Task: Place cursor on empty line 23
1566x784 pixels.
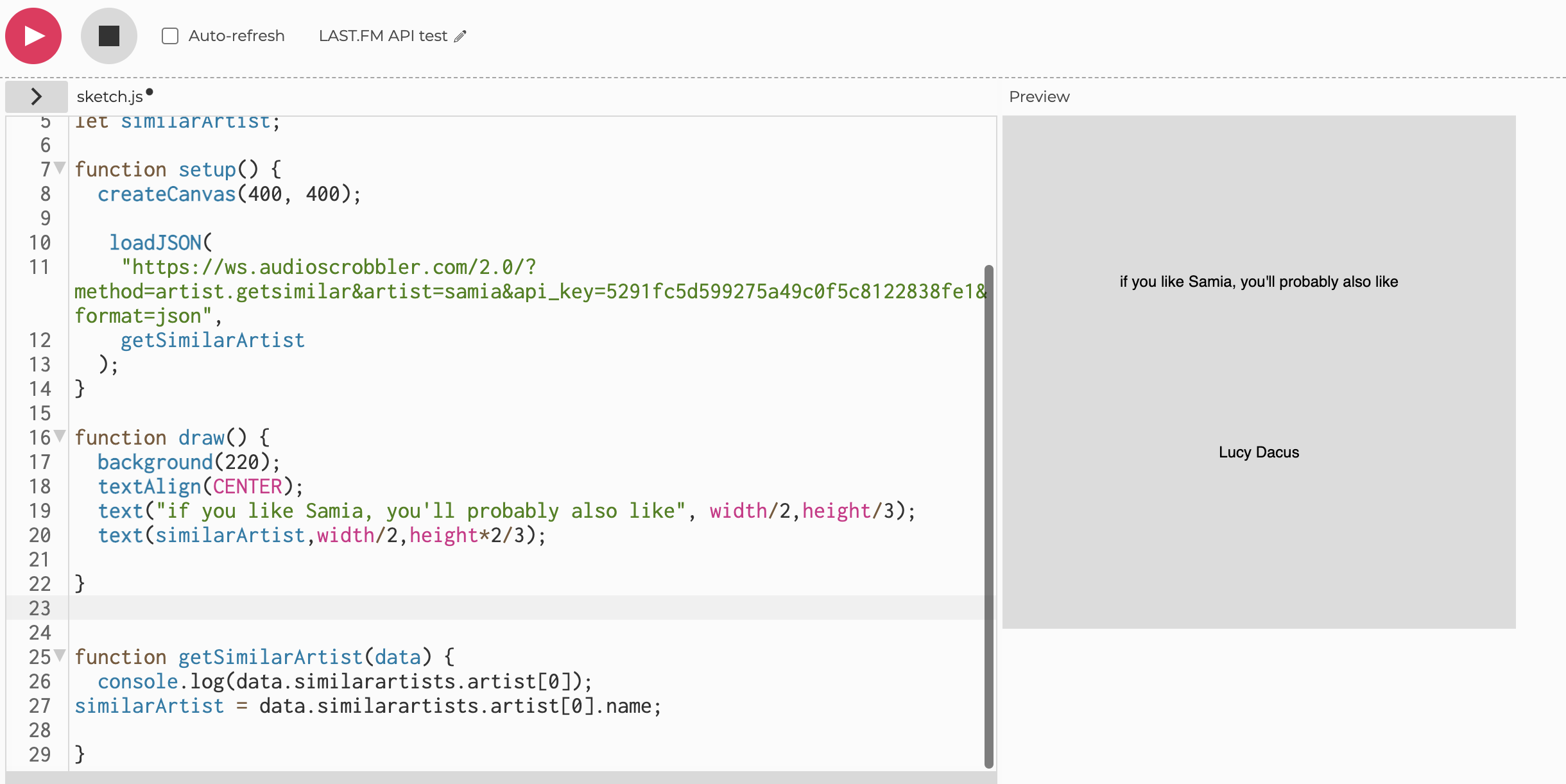Action: click(x=385, y=608)
